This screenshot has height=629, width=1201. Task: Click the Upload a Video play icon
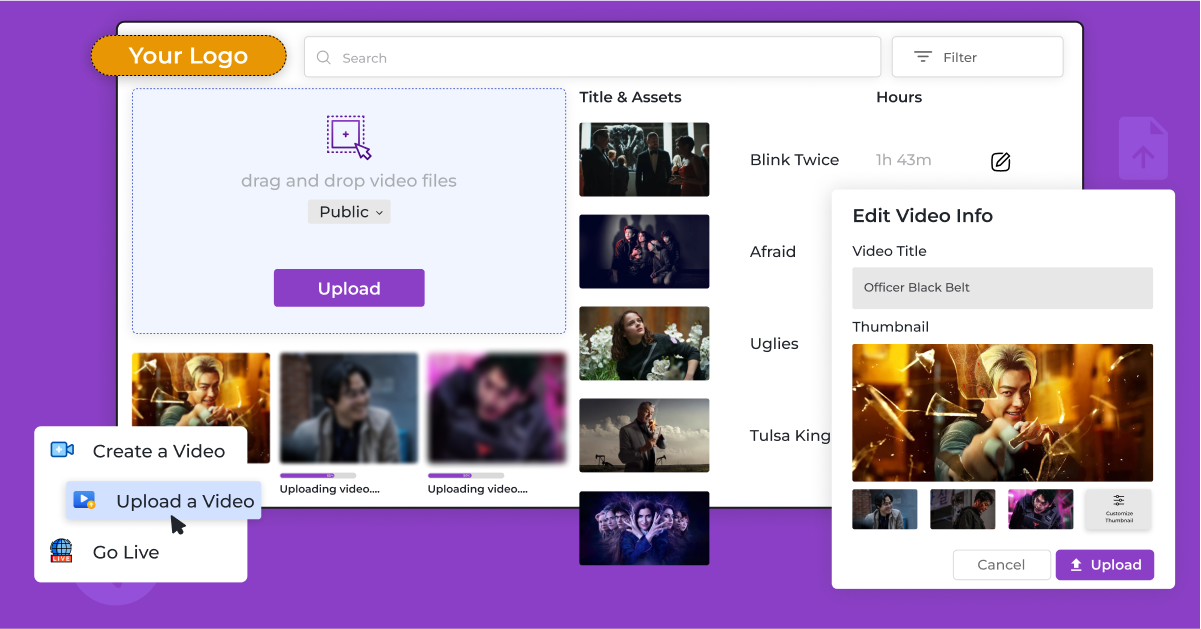click(x=84, y=501)
